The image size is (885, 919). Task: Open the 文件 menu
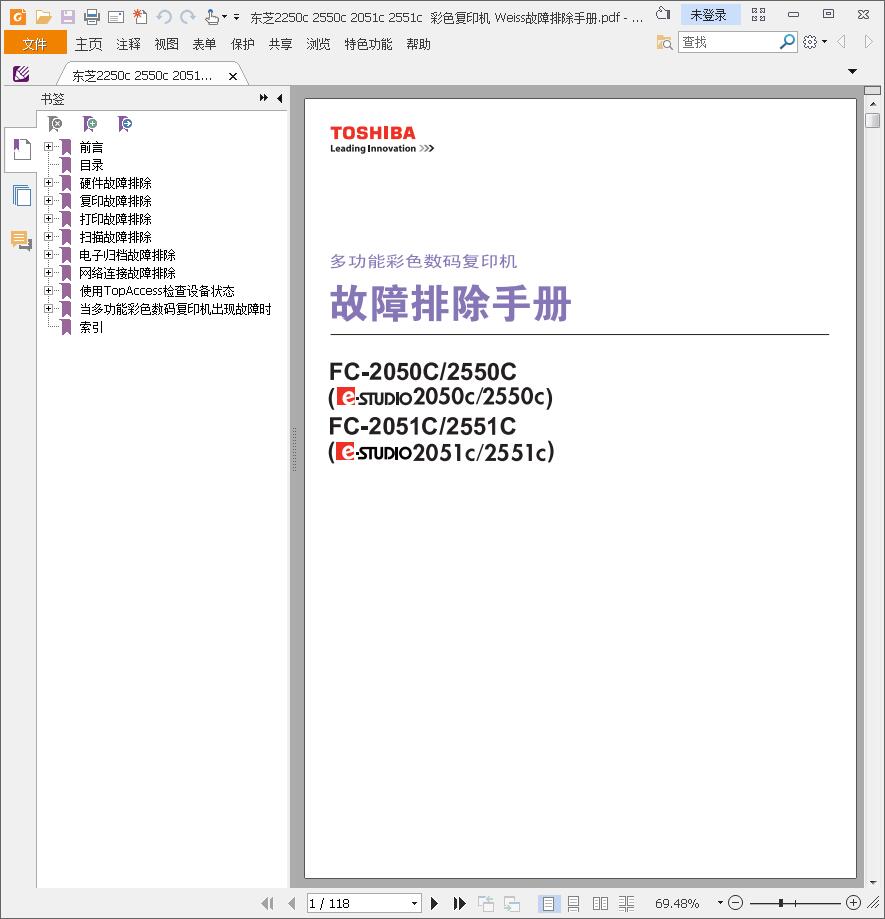[35, 44]
